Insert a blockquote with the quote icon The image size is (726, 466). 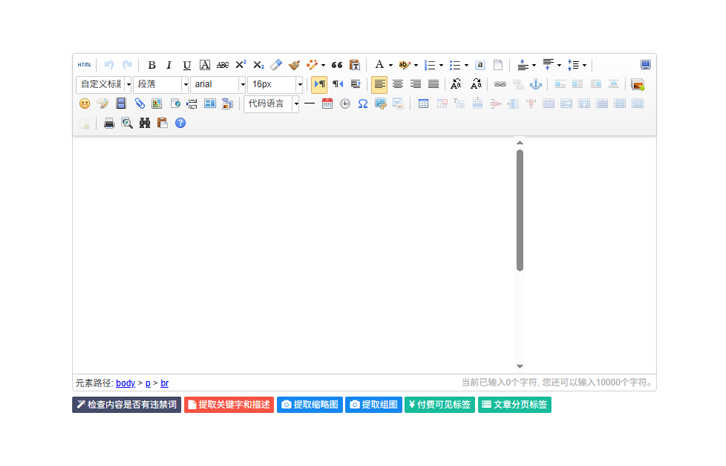tap(337, 65)
